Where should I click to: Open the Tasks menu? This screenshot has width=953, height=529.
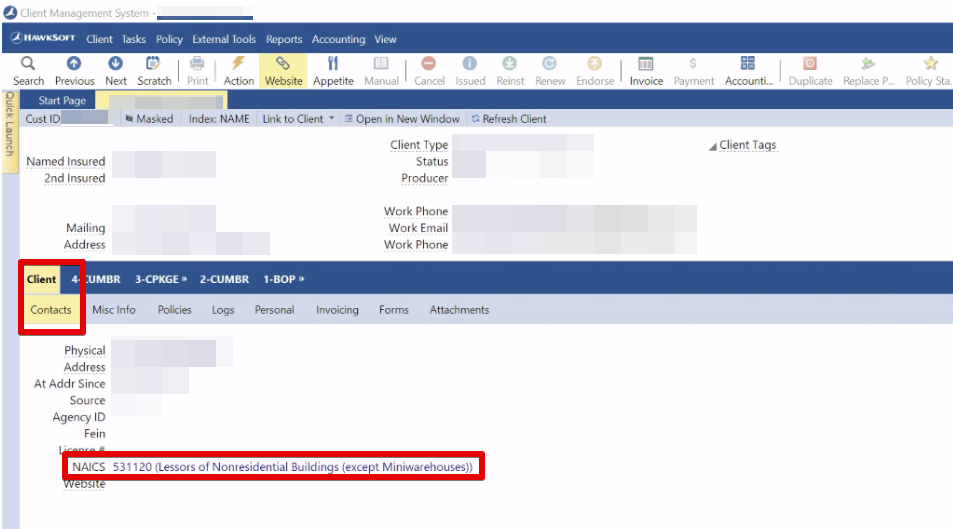[x=134, y=39]
